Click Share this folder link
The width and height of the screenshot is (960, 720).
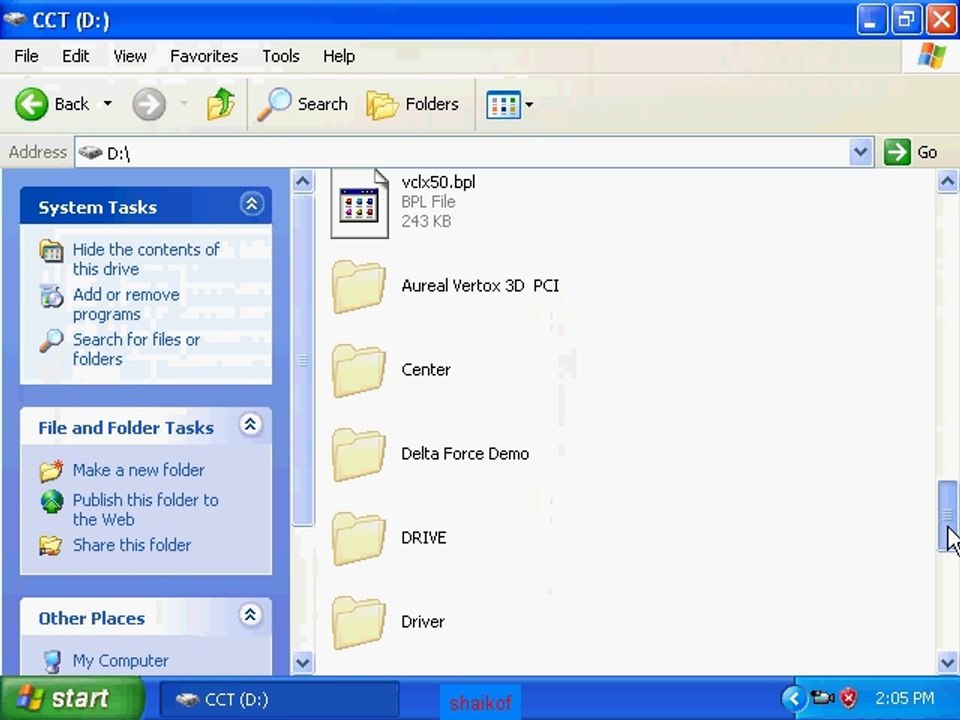click(132, 545)
